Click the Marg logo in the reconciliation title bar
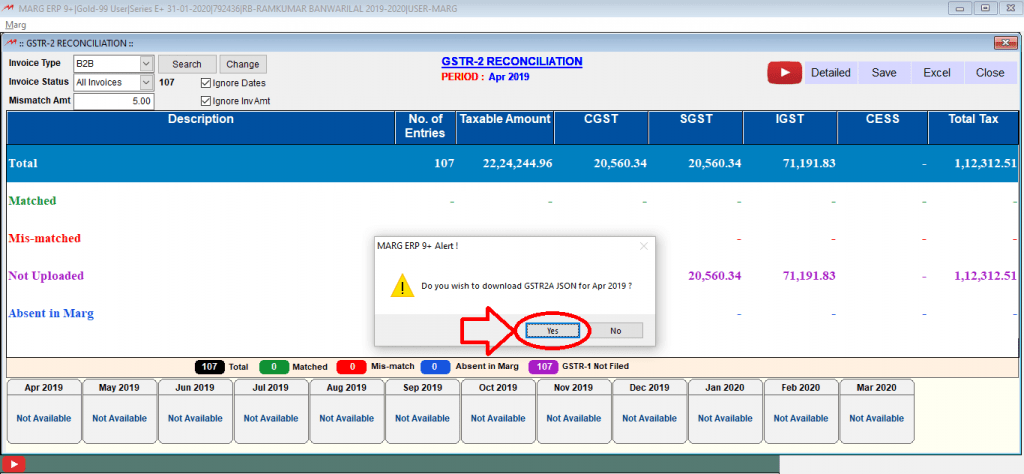This screenshot has width=1024, height=474. 10,43
